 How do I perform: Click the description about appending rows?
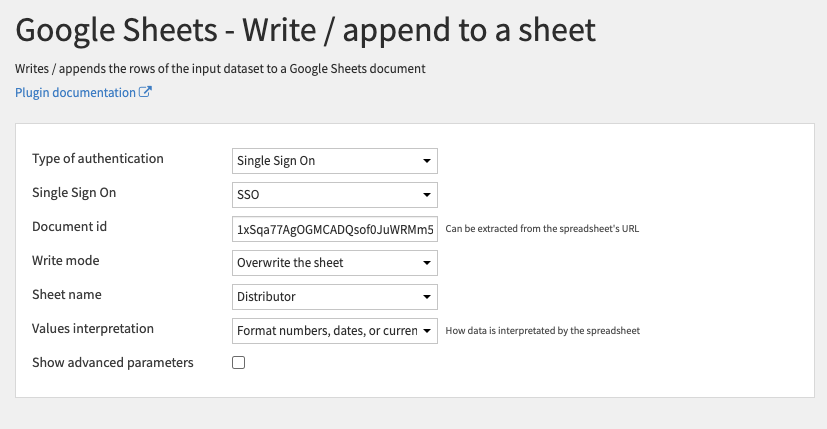coord(220,69)
